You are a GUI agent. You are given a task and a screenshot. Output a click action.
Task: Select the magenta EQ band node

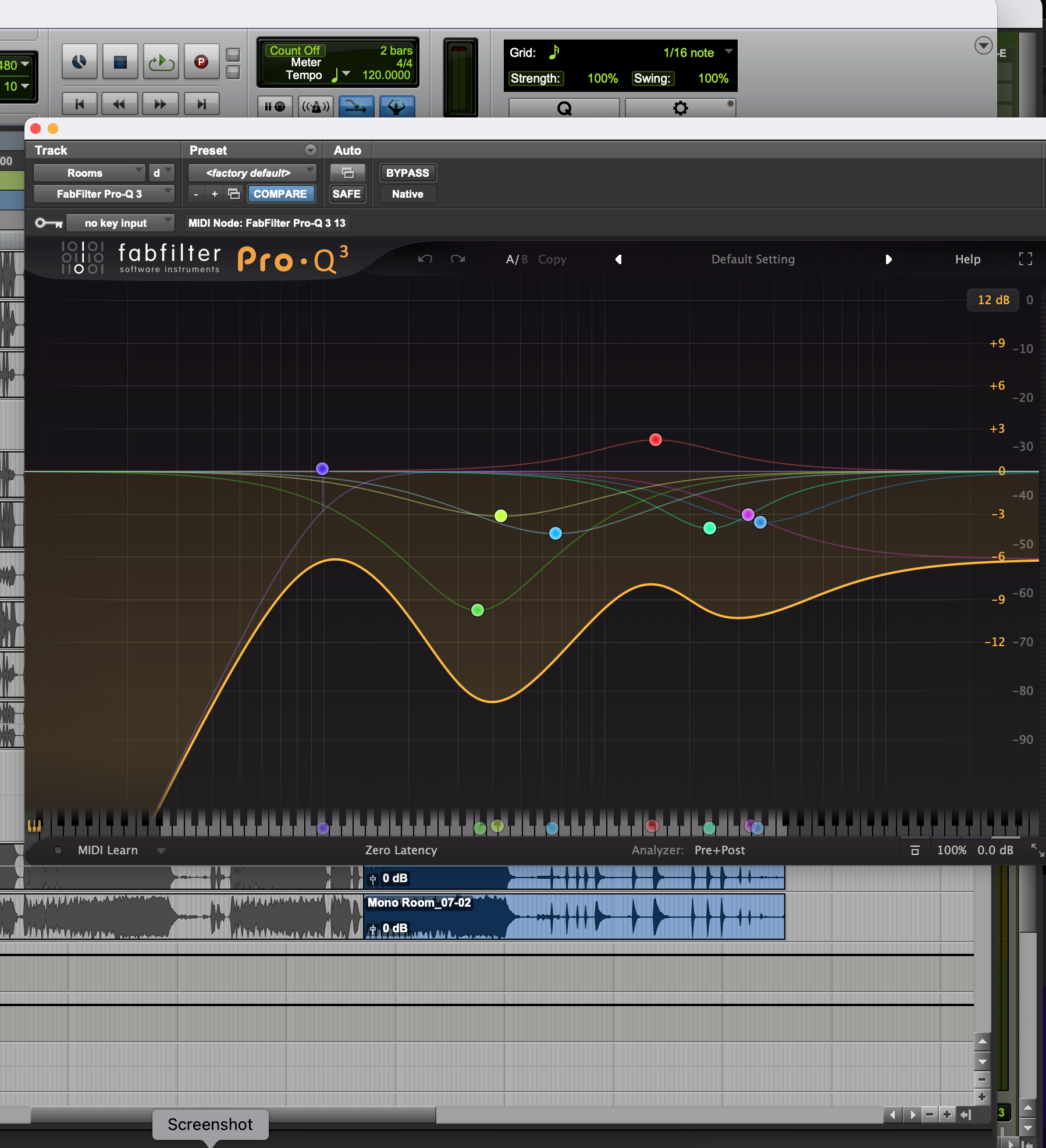click(x=748, y=514)
